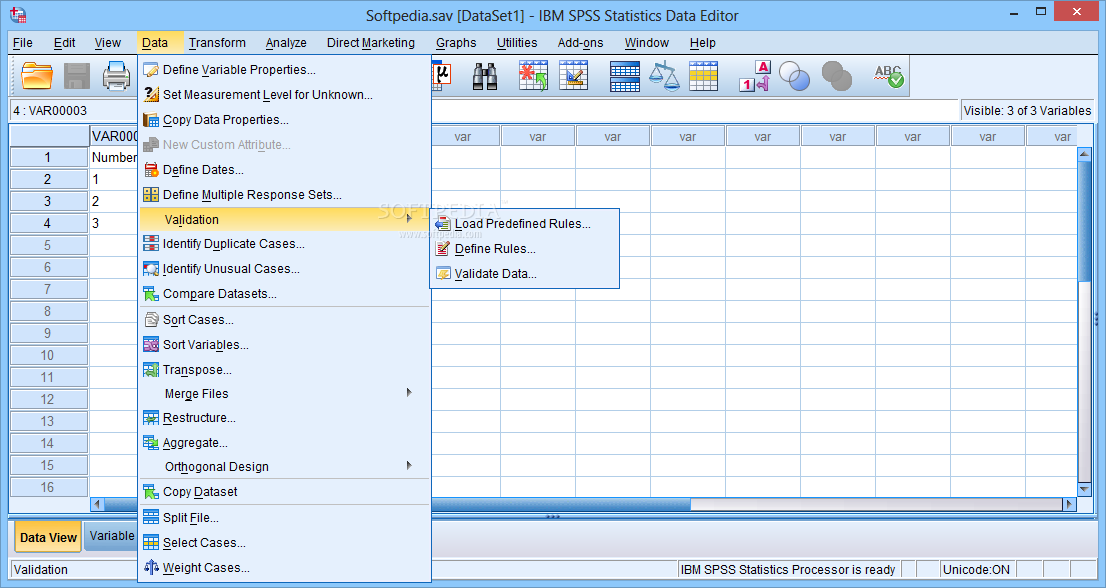Open the View menu
The height and width of the screenshot is (588, 1106).
coord(108,43)
